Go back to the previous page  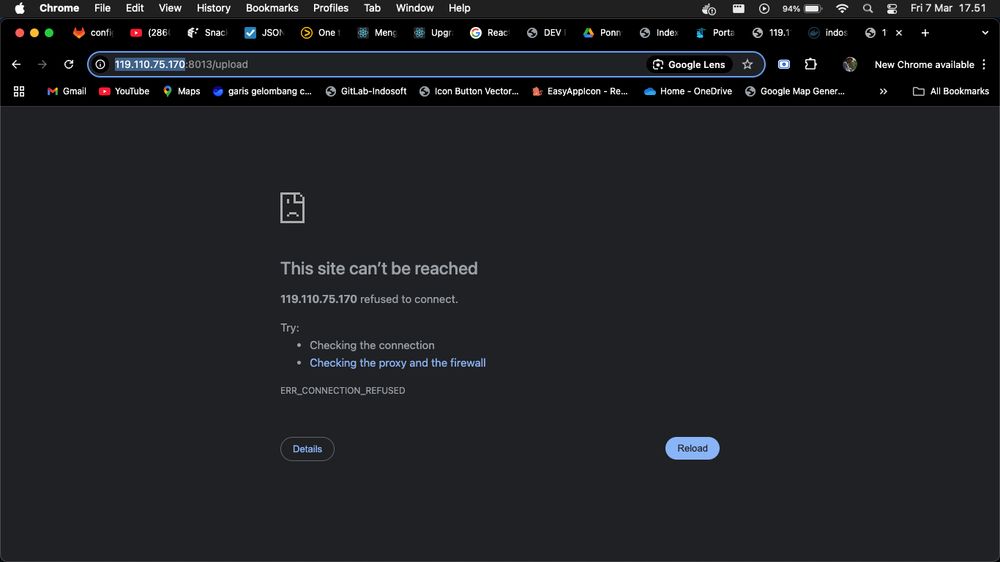click(16, 64)
